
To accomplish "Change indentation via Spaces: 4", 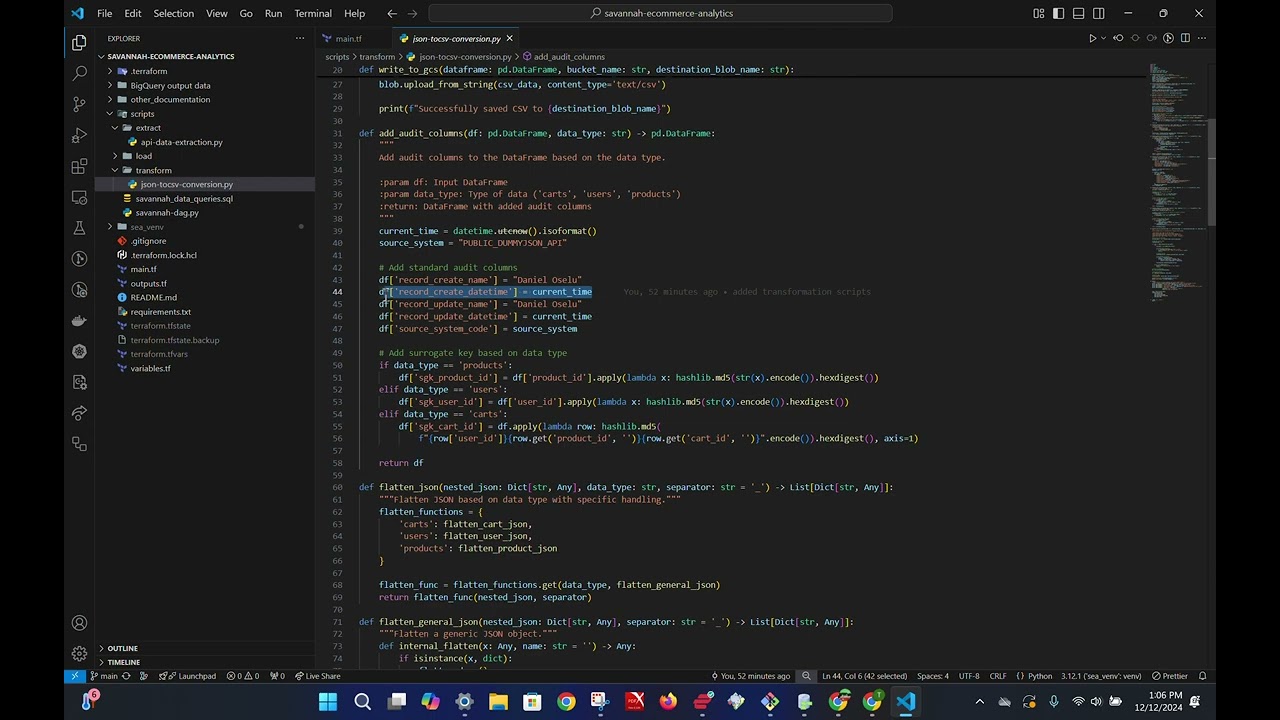I will (932, 676).
